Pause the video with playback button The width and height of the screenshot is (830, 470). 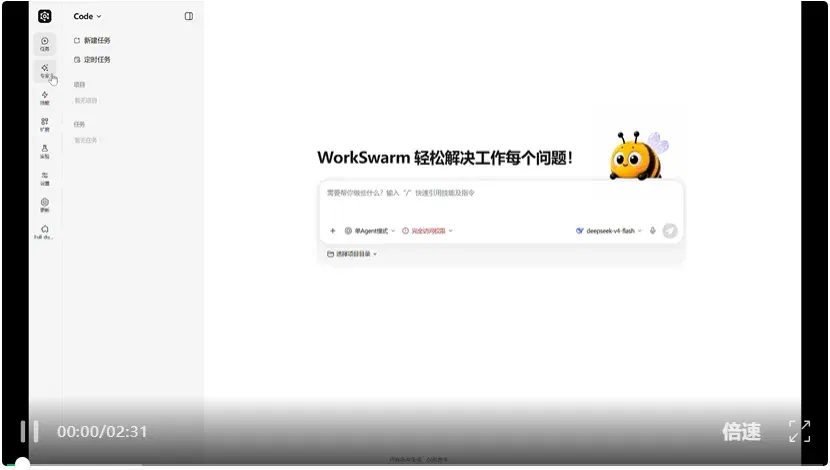tap(29, 431)
